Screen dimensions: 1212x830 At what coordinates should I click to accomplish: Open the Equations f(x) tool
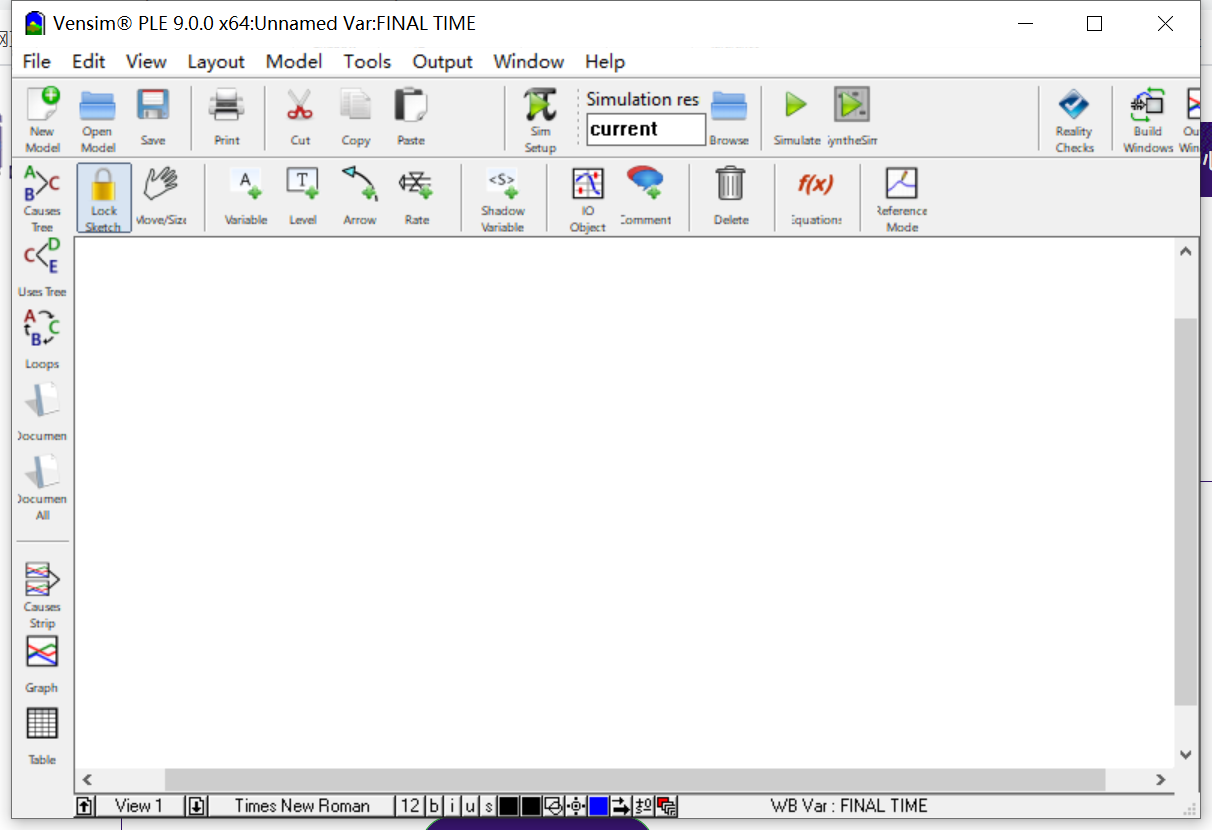click(x=816, y=196)
